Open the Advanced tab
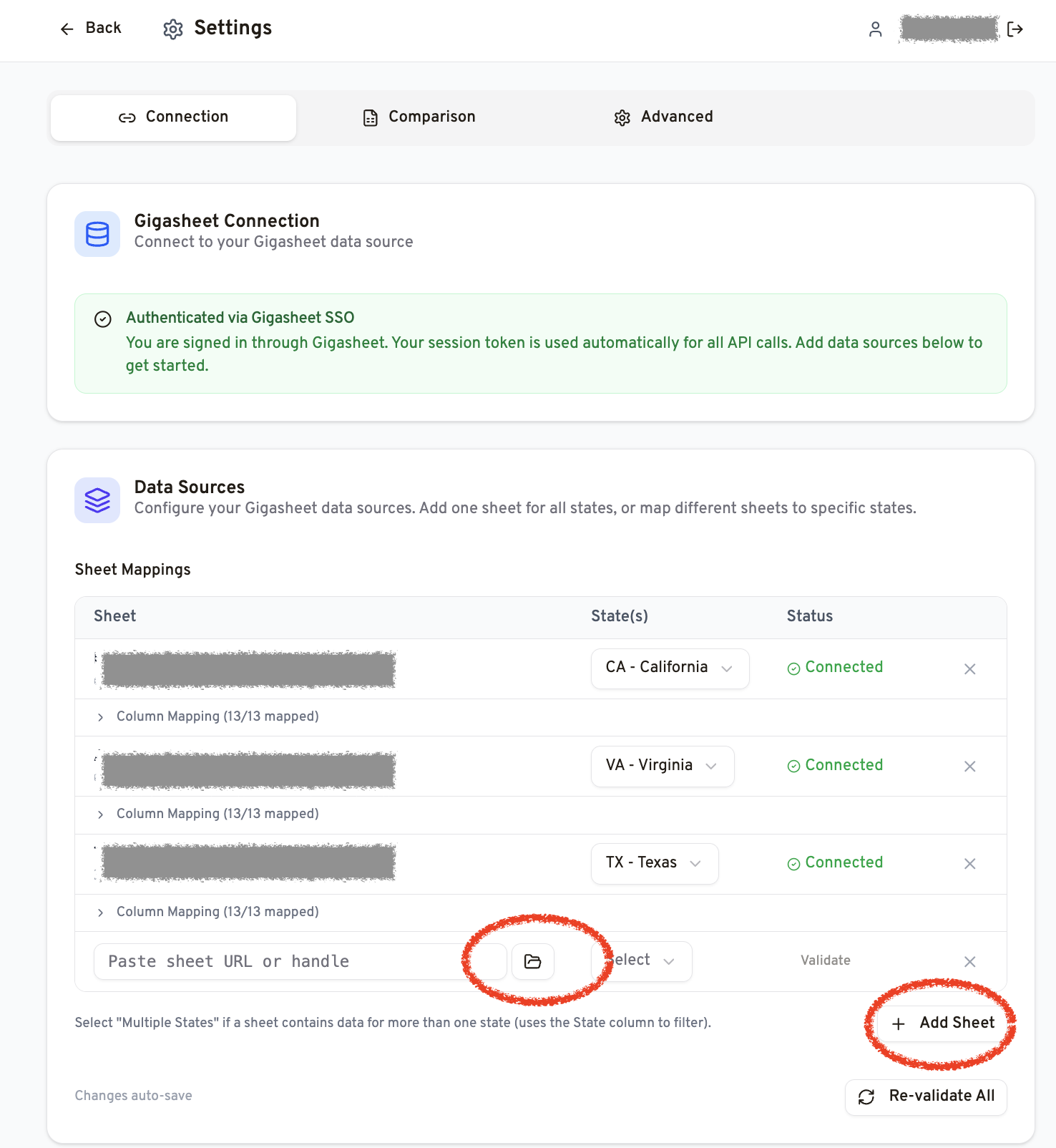The height and width of the screenshot is (1148, 1056). 663,117
